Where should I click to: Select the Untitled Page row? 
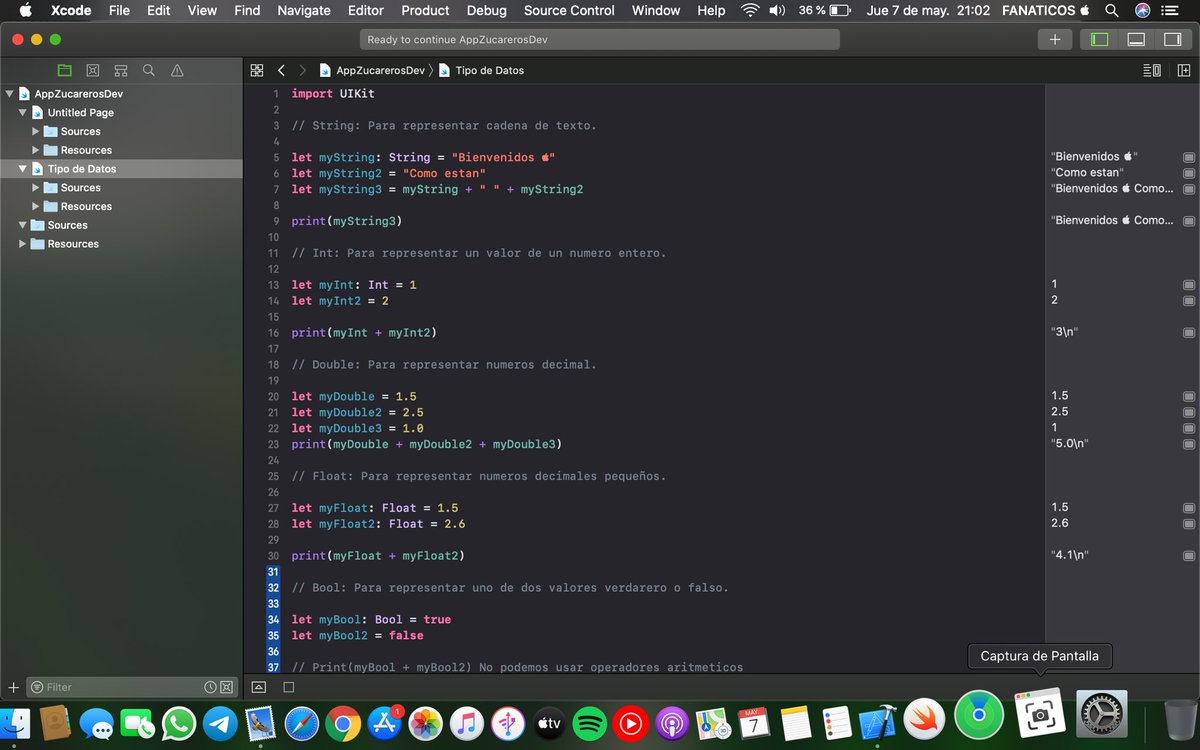[121, 112]
